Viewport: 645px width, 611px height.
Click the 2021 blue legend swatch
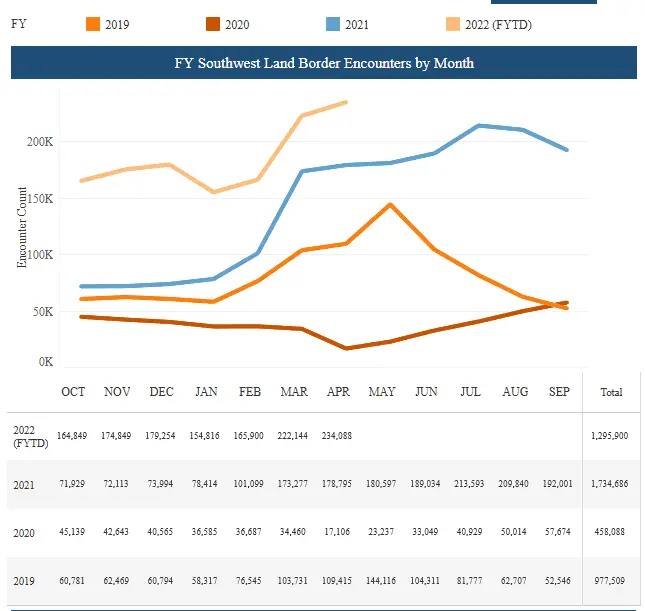pos(336,24)
